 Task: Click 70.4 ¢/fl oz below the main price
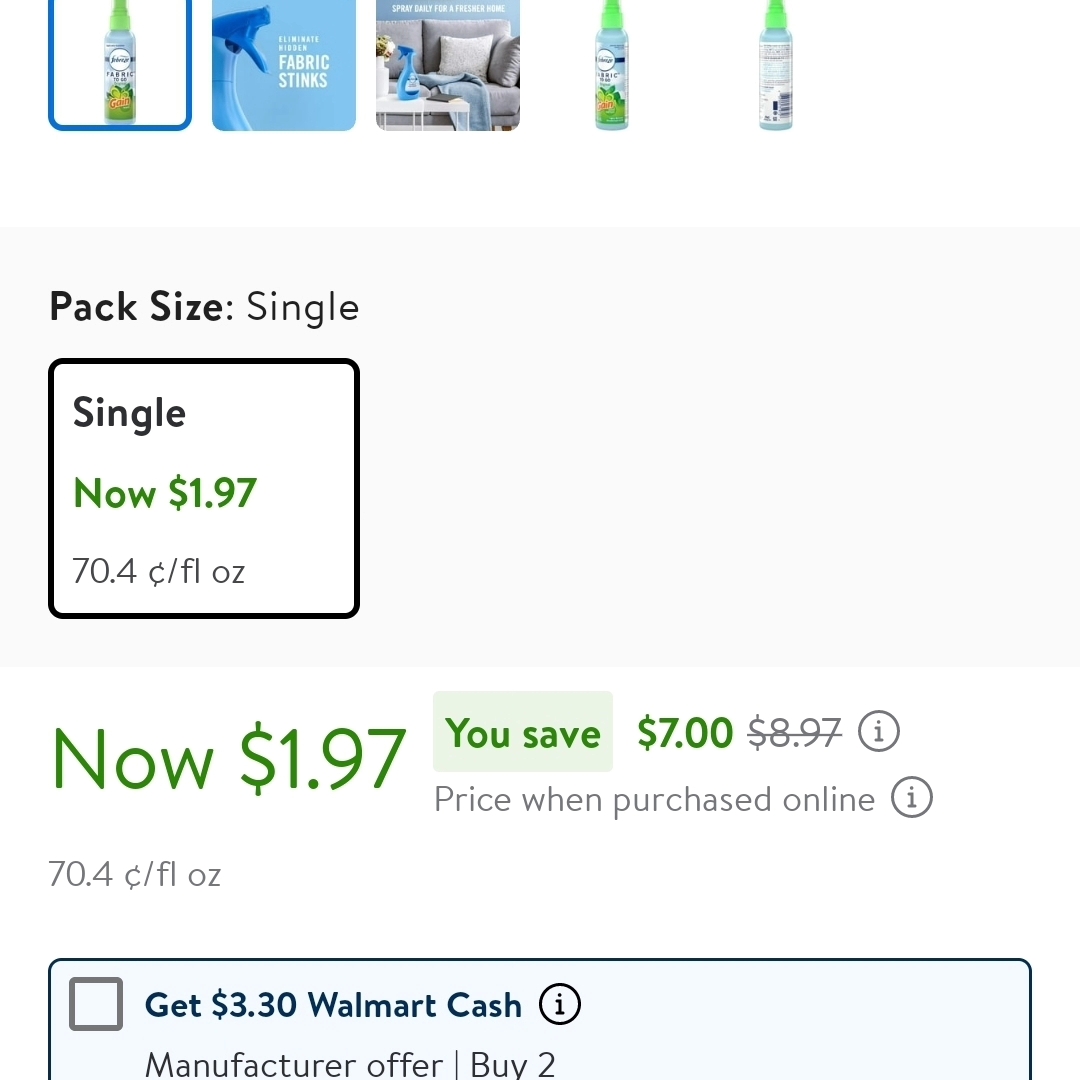(135, 875)
